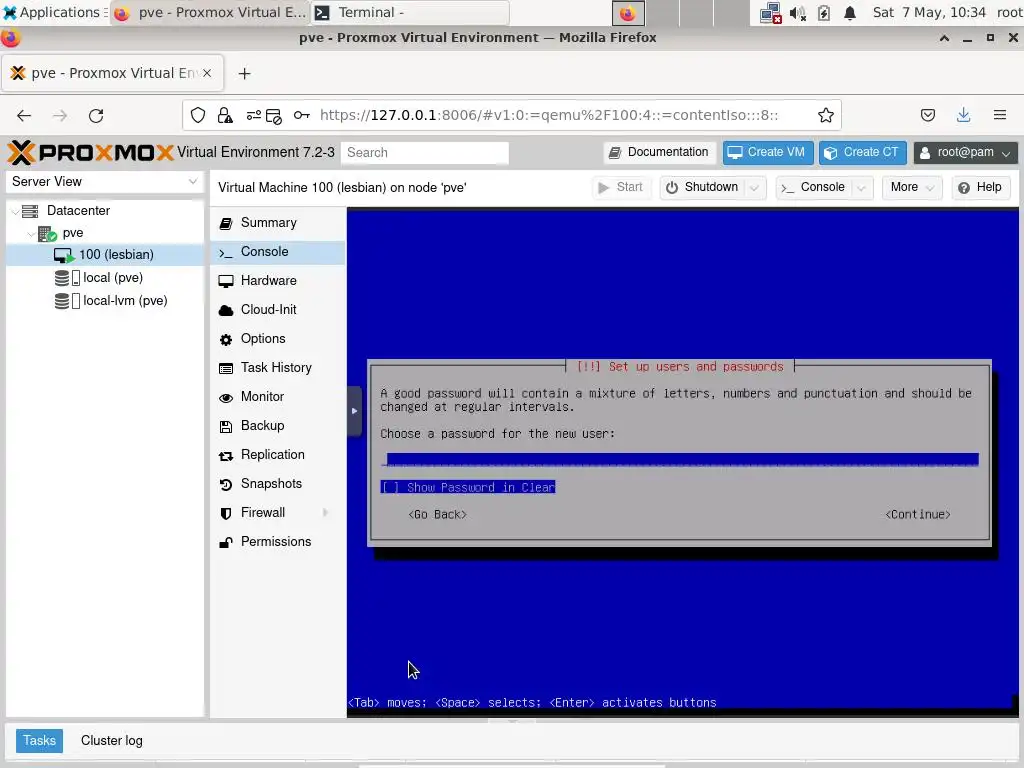Click Continue in installer dialog
Viewport: 1024px width, 768px height.
pyautogui.click(x=918, y=515)
